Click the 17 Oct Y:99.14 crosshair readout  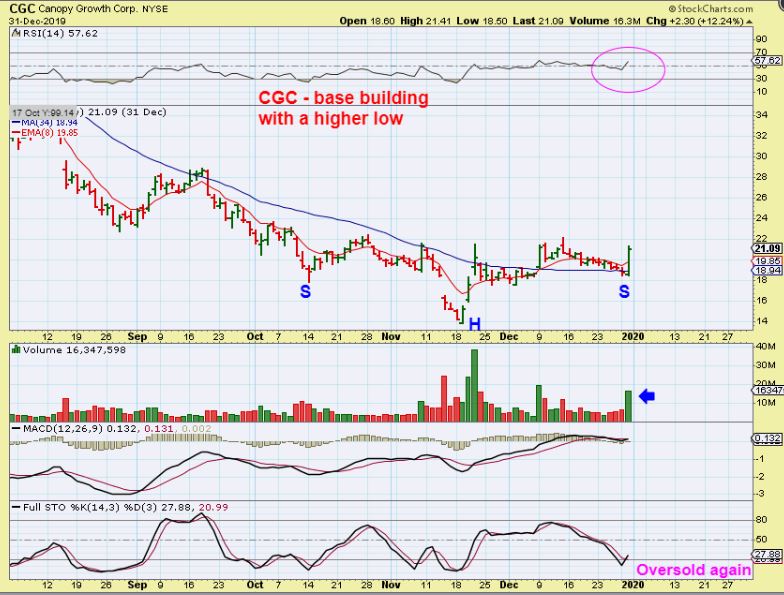coord(44,112)
